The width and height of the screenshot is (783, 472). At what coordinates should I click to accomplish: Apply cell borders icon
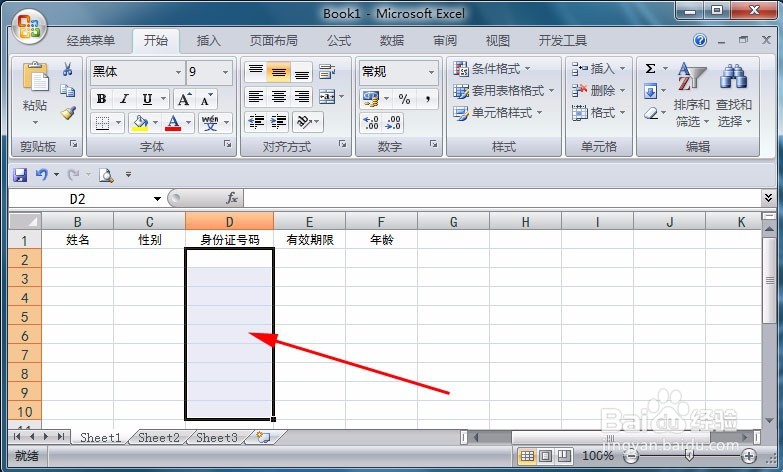click(x=102, y=122)
